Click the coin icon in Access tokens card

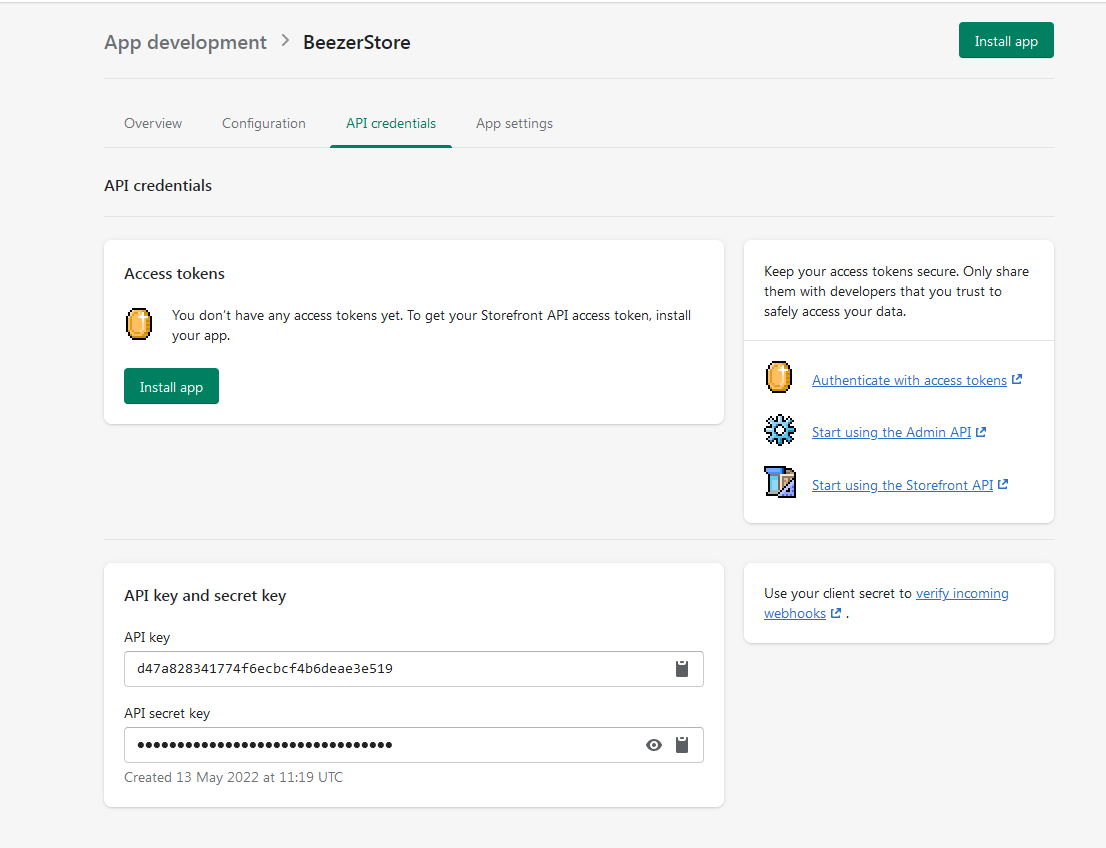point(139,325)
